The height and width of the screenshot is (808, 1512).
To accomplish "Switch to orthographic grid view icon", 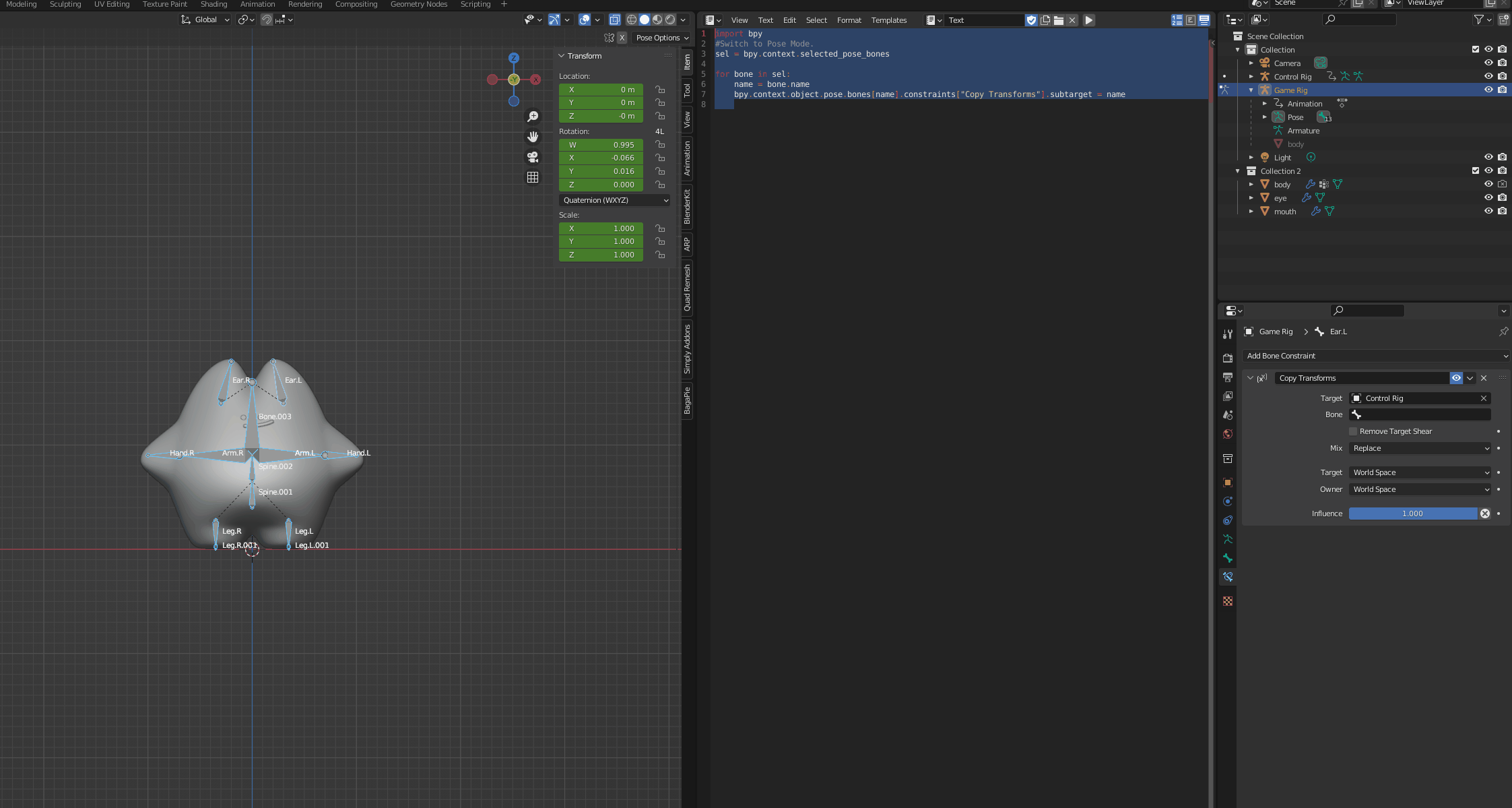I will (x=533, y=177).
